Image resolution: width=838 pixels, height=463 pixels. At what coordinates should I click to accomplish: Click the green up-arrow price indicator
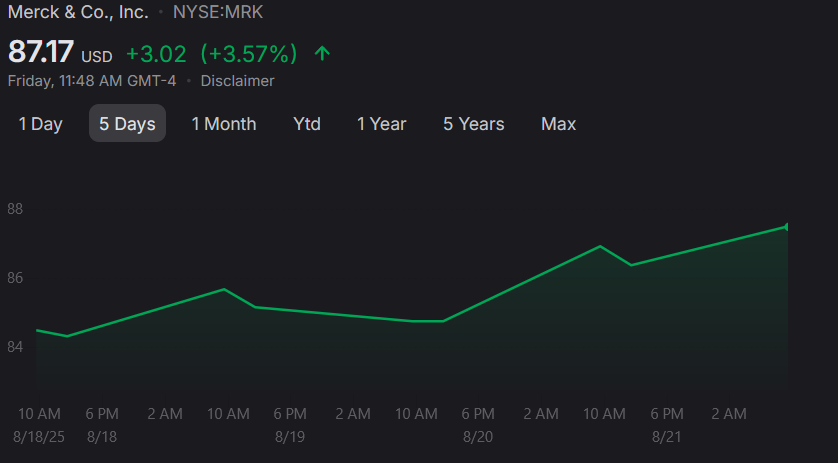[322, 53]
